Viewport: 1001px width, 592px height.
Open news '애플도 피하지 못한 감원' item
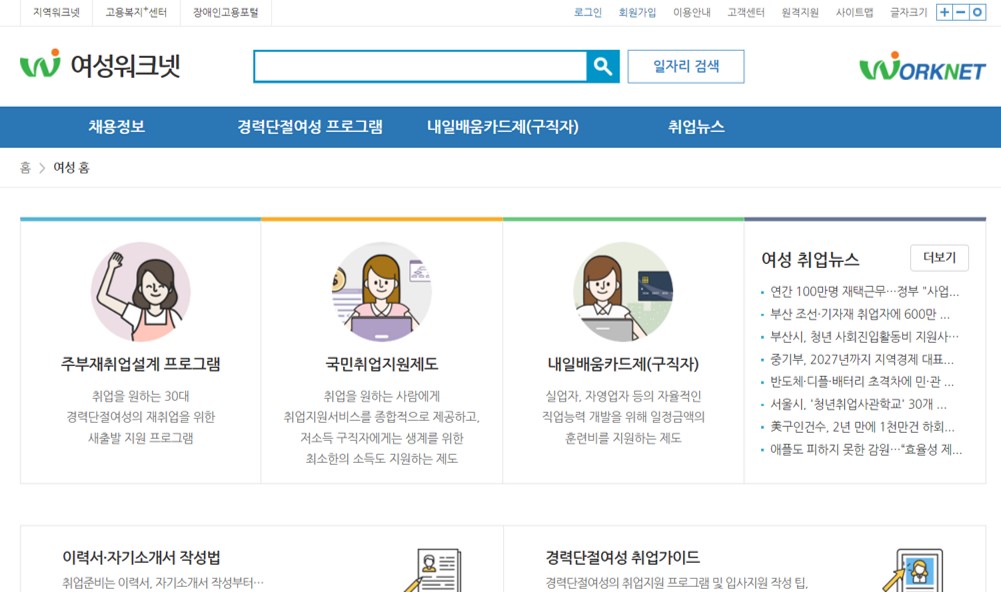pyautogui.click(x=866, y=450)
